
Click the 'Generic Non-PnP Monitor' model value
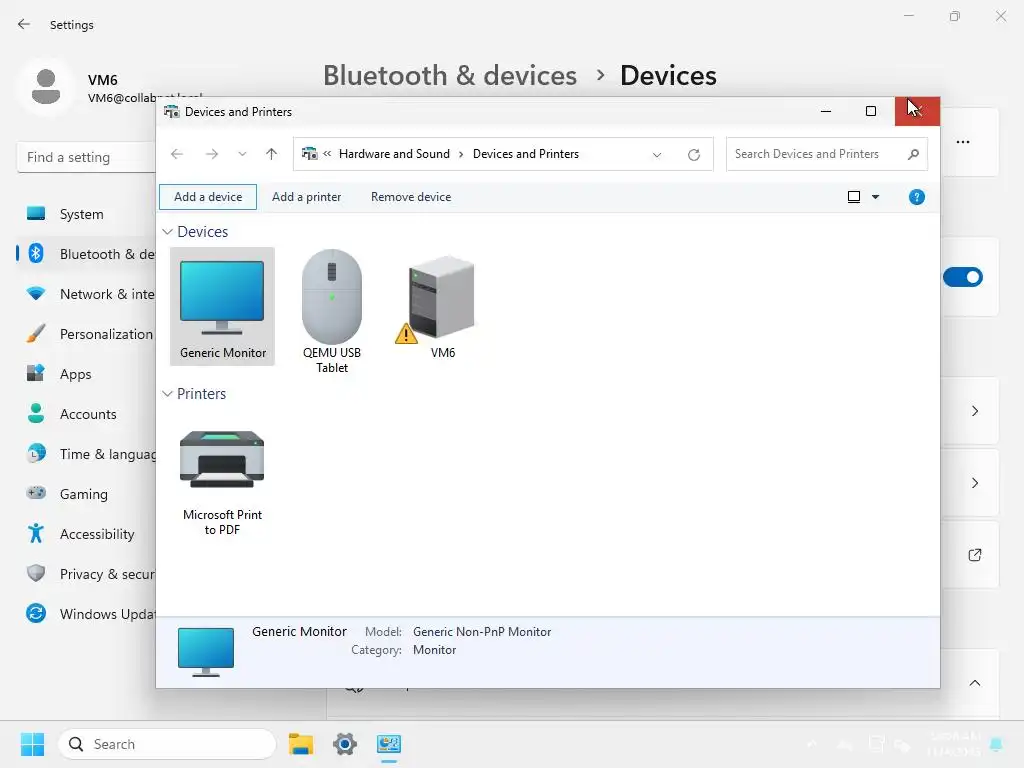click(482, 632)
